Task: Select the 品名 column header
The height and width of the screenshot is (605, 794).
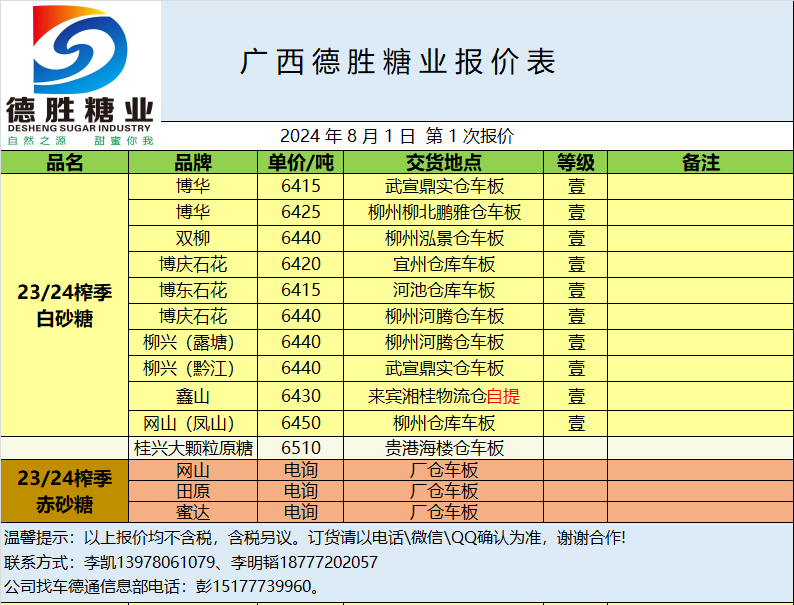Action: pos(65,163)
